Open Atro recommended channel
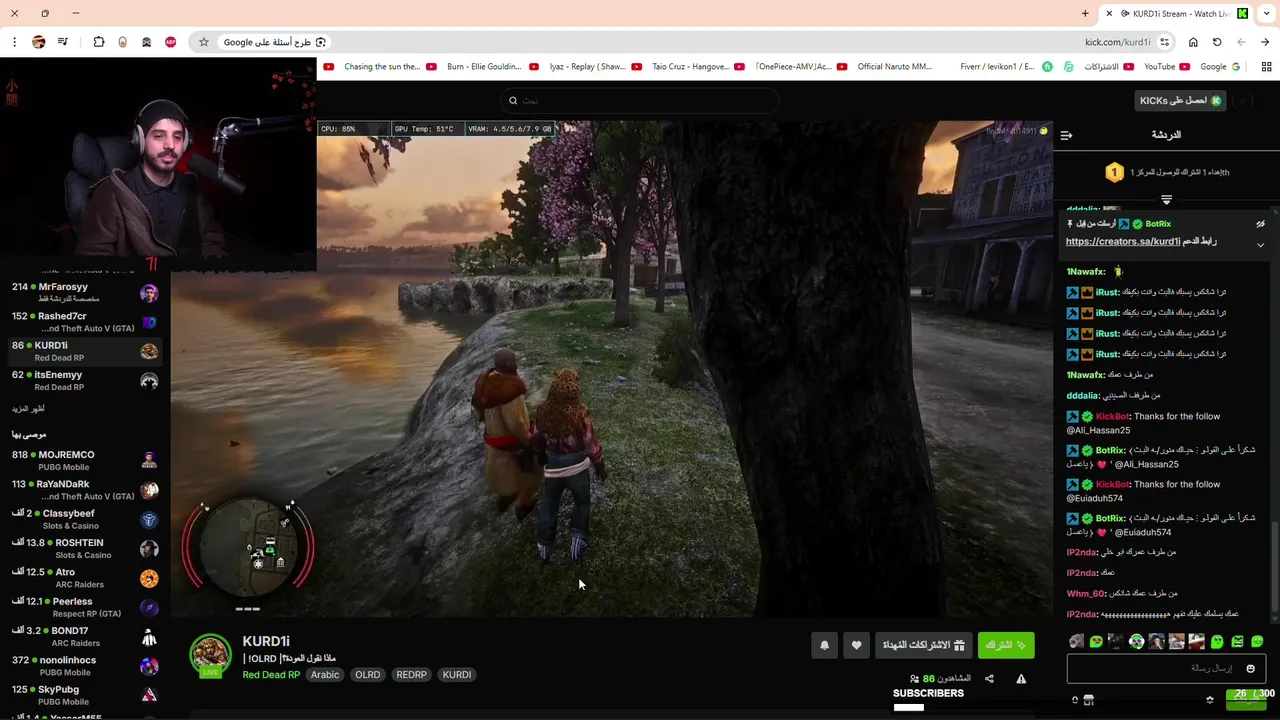 pos(85,578)
